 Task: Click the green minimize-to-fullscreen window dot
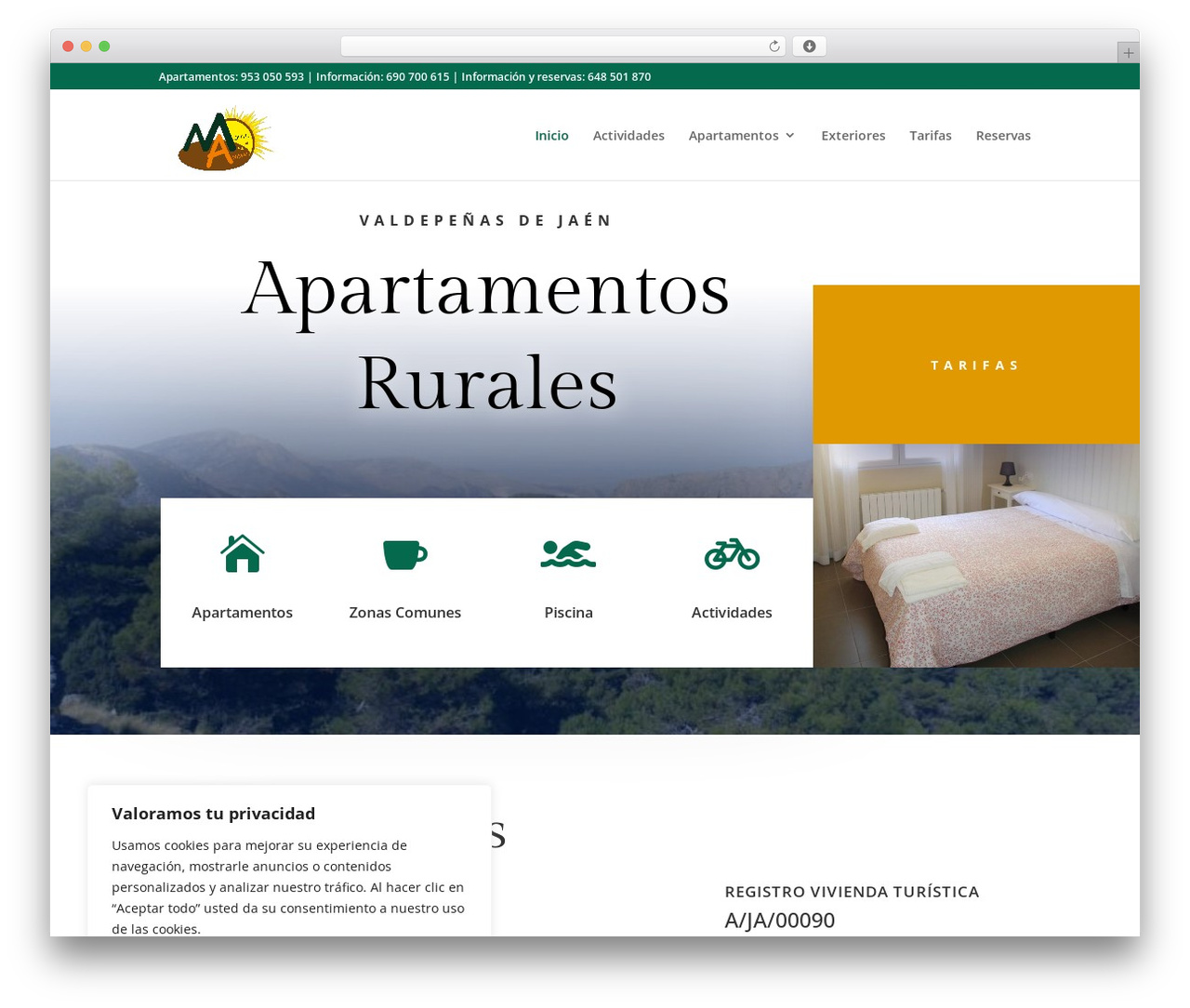pos(104,46)
